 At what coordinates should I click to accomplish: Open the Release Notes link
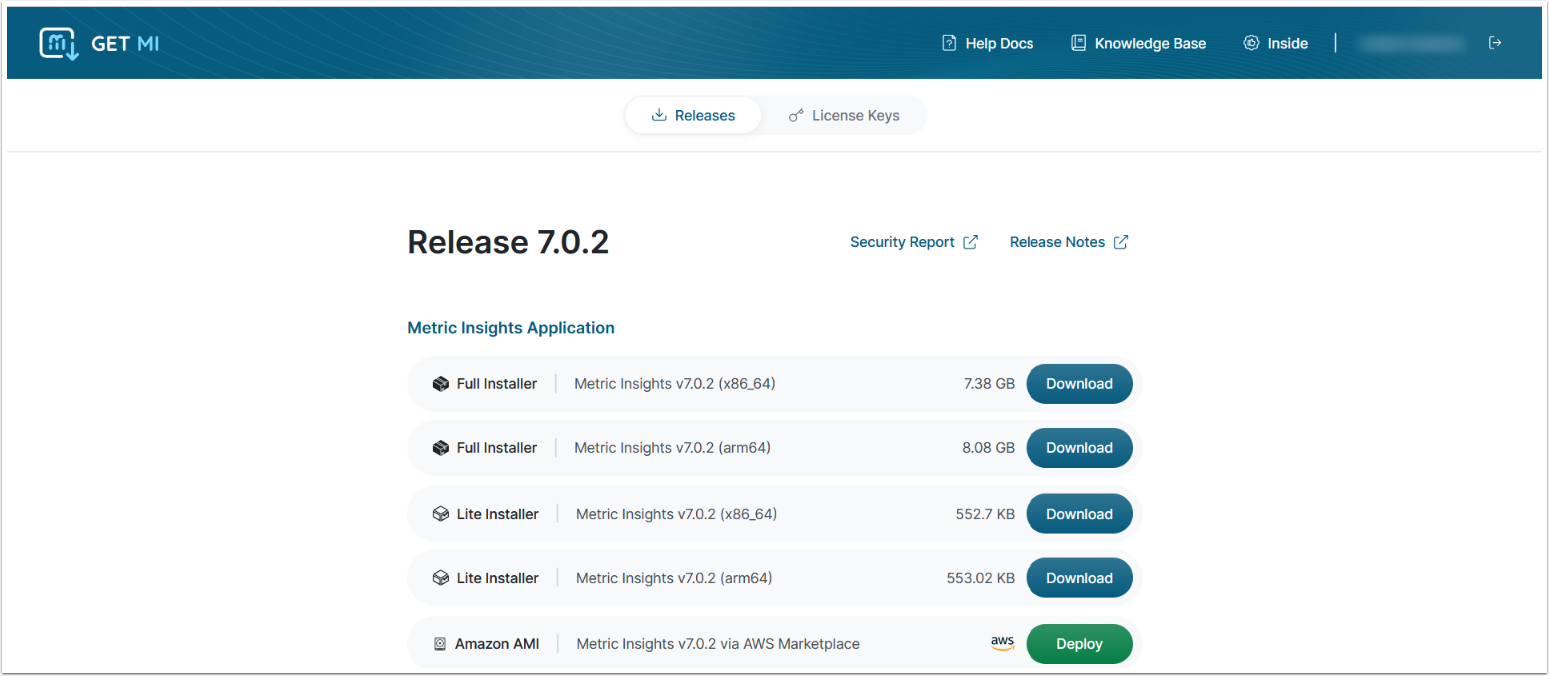(x=1057, y=242)
